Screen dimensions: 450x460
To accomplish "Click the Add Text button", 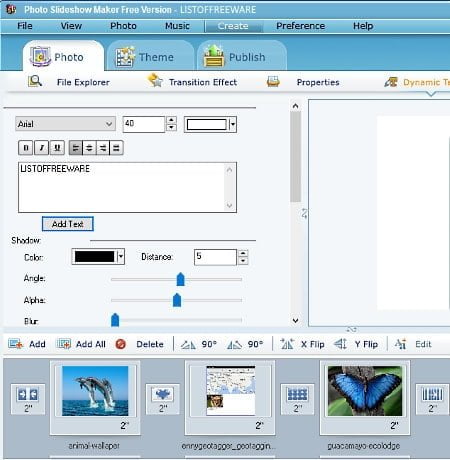I will [68, 224].
